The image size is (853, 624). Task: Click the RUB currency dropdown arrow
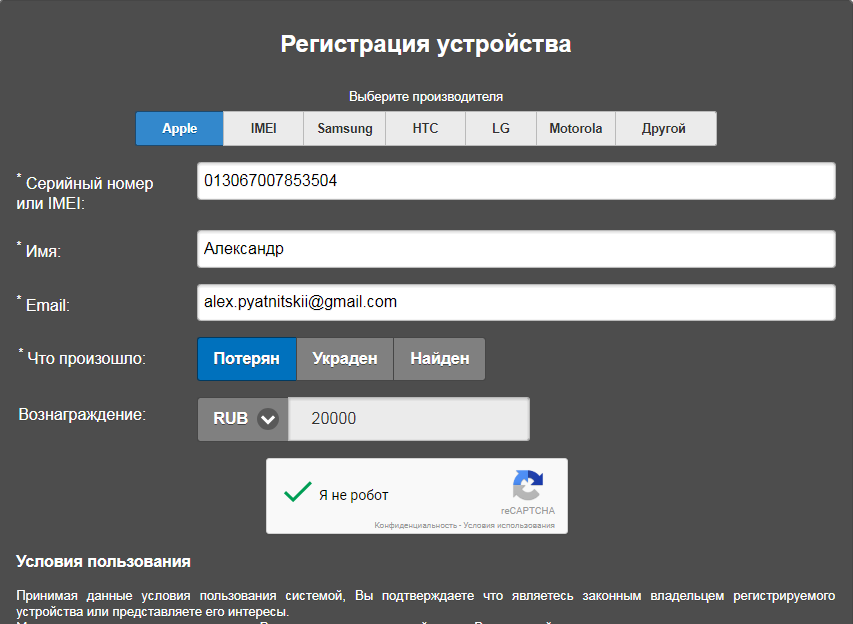point(267,419)
